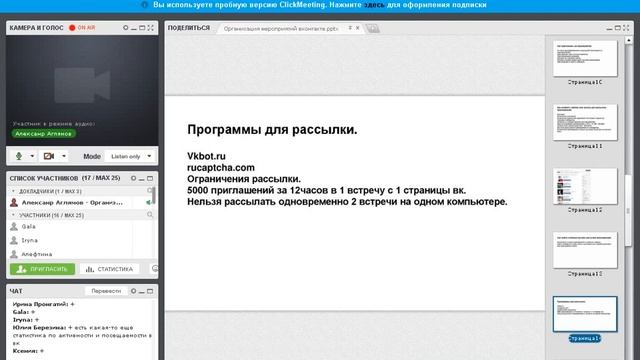The width and height of the screenshot is (640, 360).
Task: Open slide thumbnail Страница 13
Action: pyautogui.click(x=585, y=250)
